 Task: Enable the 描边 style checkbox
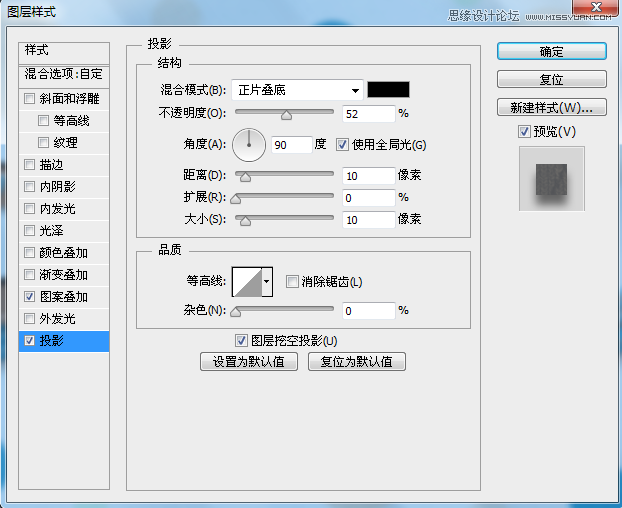pyautogui.click(x=29, y=164)
